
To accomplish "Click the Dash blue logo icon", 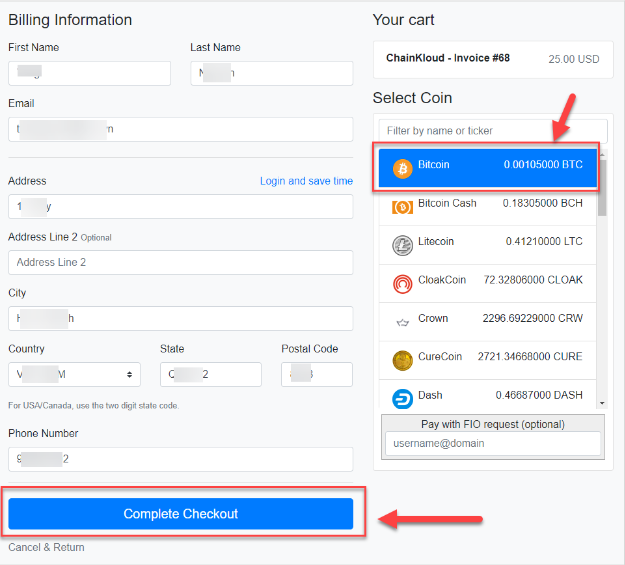I will coord(403,399).
